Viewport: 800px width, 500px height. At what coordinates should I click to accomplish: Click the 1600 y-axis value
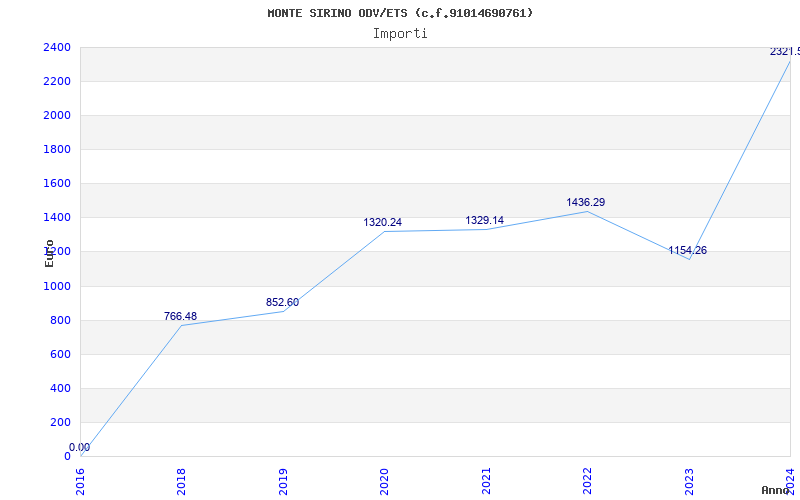(x=57, y=183)
